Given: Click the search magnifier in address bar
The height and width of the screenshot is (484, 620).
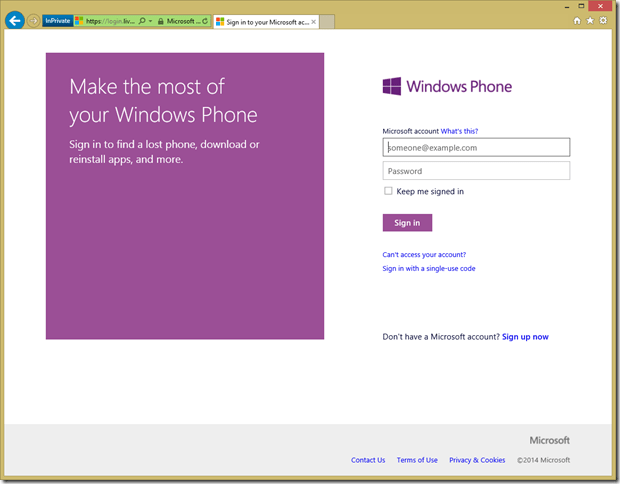Looking at the screenshot, I should (143, 21).
